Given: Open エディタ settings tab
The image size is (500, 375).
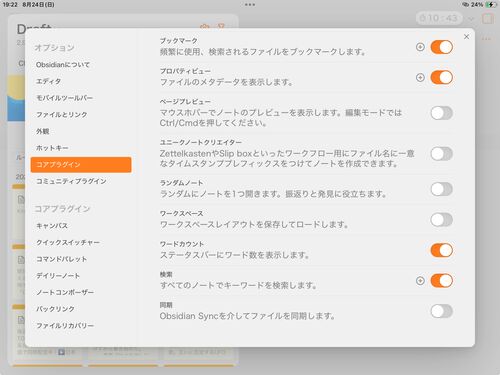Looking at the screenshot, I should [x=81, y=81].
